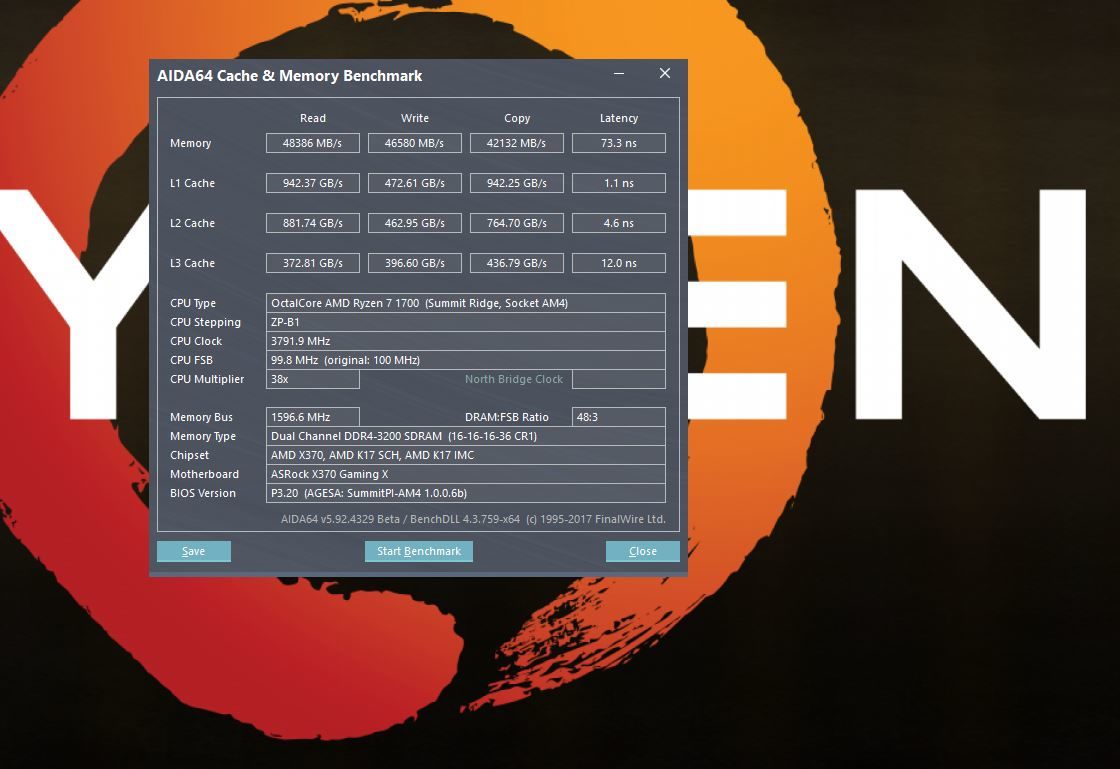Click the AIDA64 Cache & Memory Benchmark title
1120x769 pixels.
click(289, 76)
